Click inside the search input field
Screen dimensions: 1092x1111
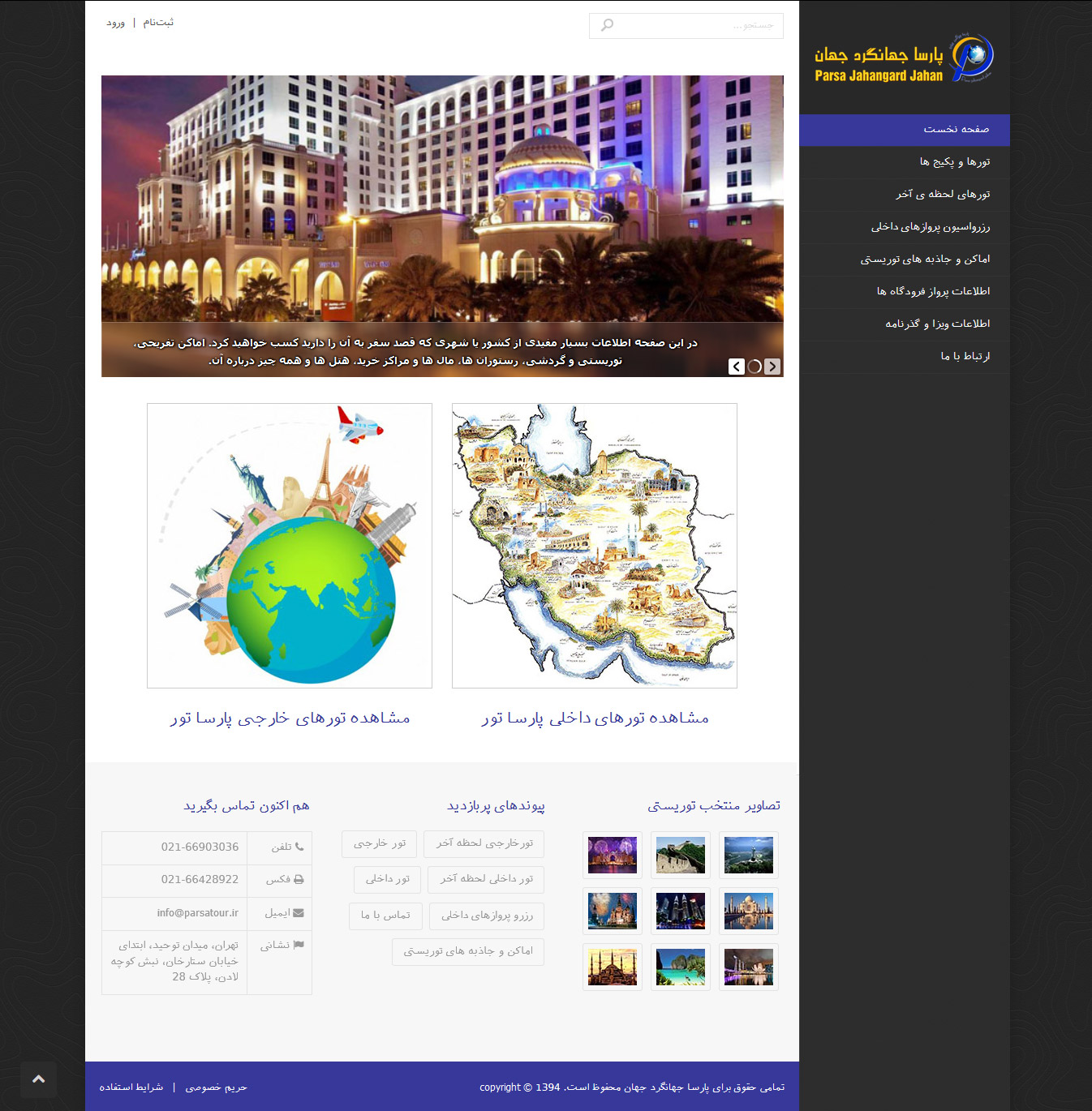[698, 26]
